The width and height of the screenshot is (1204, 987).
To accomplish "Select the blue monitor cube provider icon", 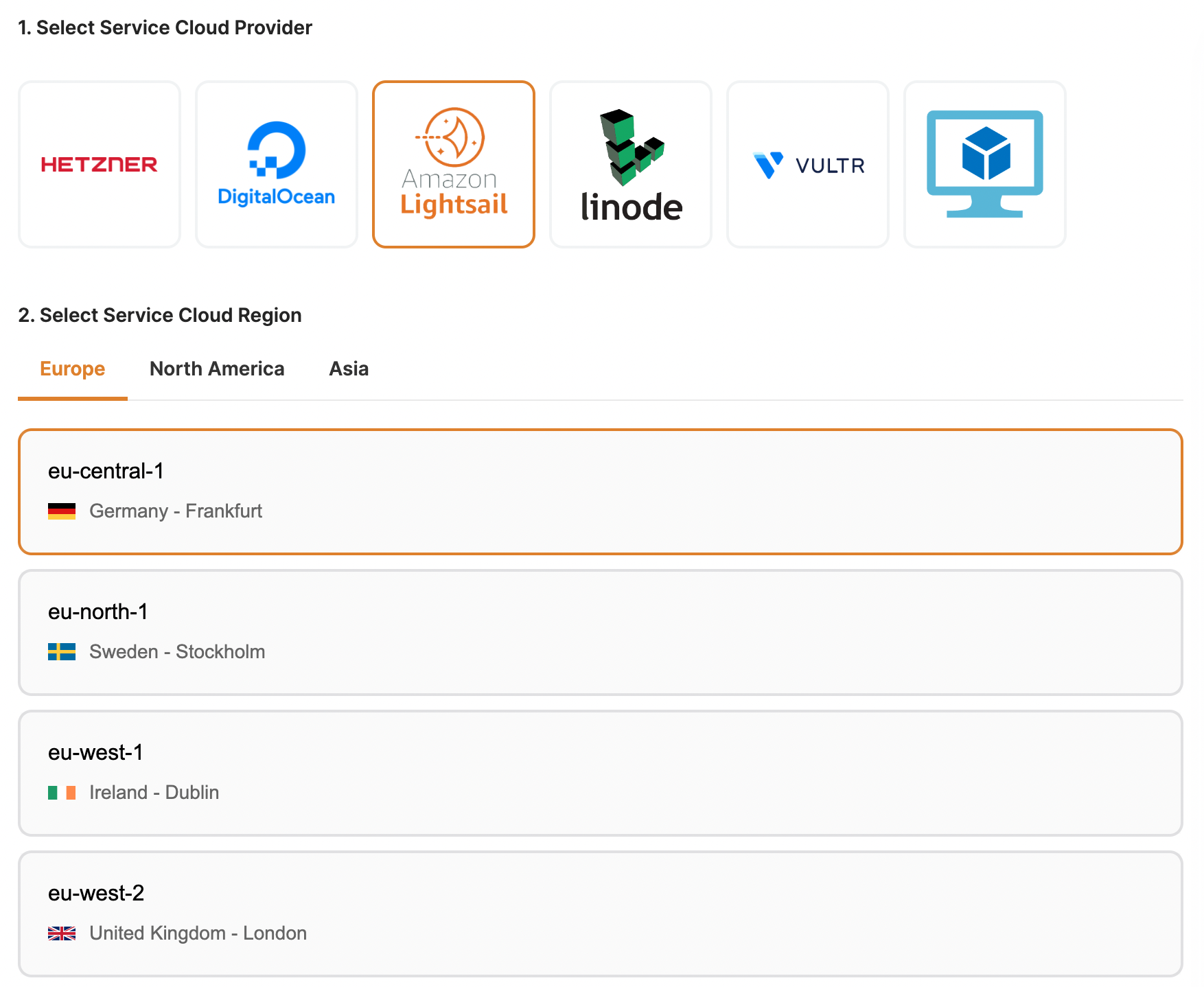I will tap(984, 164).
